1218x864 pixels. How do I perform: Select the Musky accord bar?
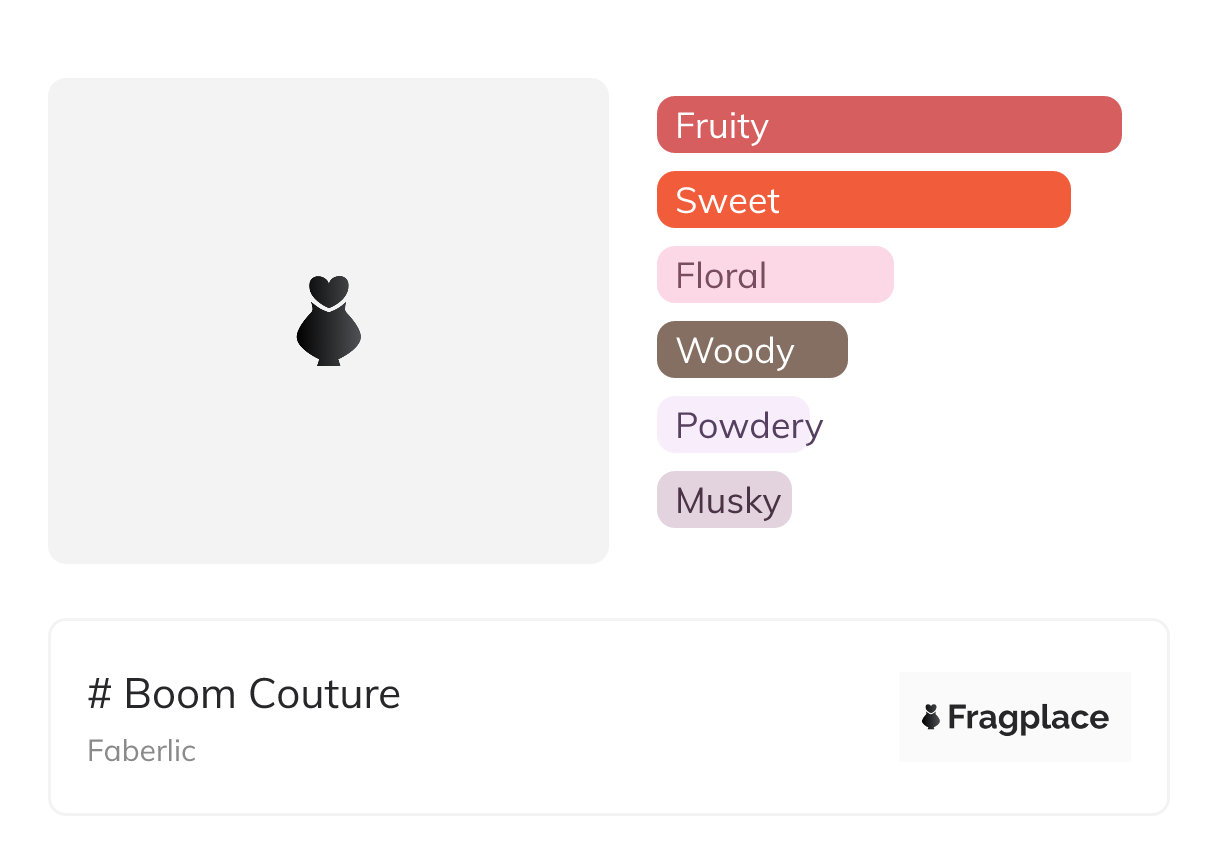click(723, 500)
